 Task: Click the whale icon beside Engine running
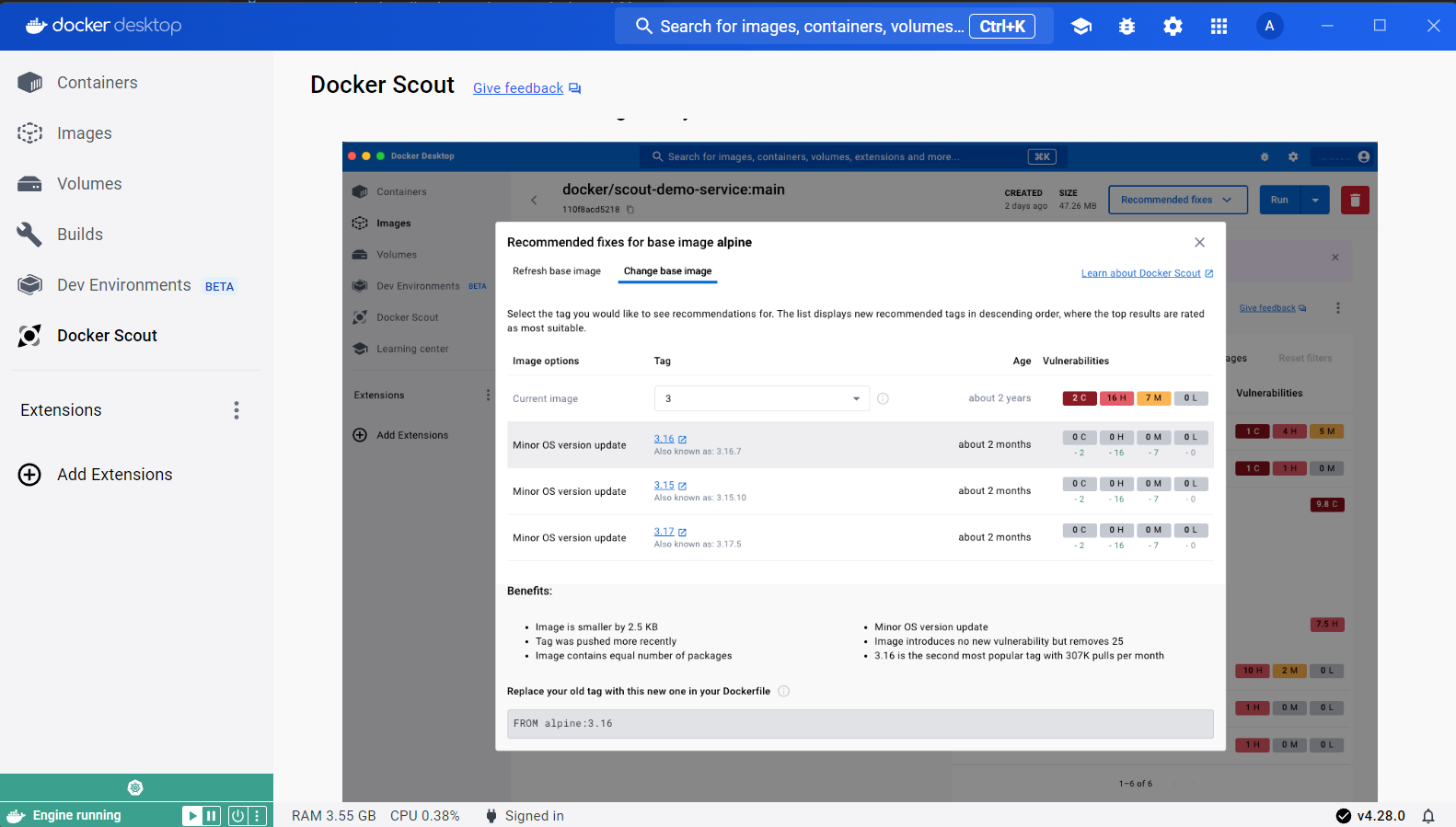point(16,816)
